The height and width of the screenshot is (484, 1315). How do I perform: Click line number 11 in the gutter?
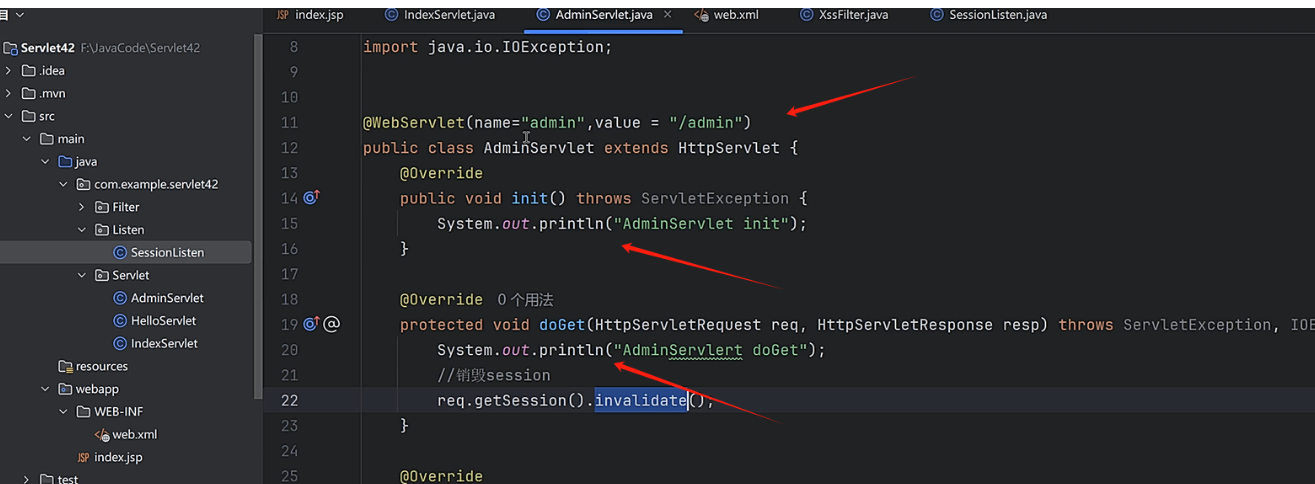[289, 123]
